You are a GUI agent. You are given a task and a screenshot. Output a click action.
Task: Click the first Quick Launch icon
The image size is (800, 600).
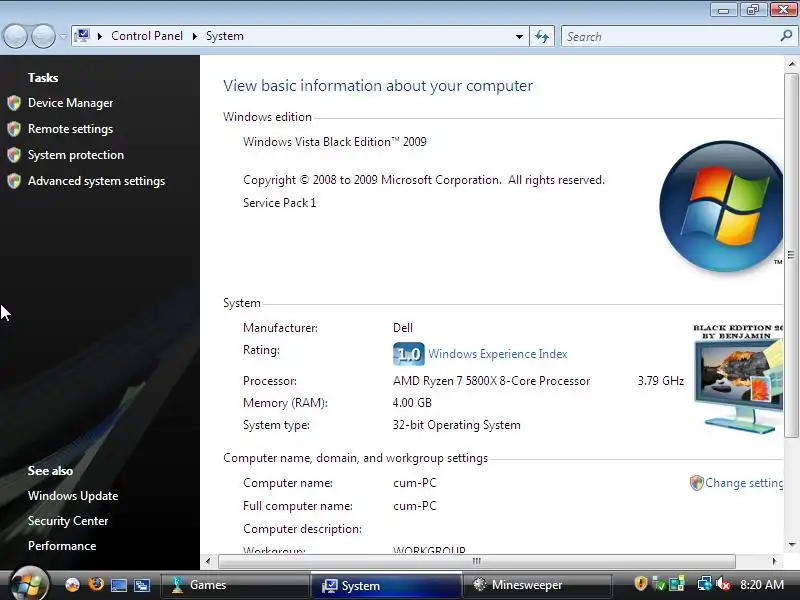point(72,585)
